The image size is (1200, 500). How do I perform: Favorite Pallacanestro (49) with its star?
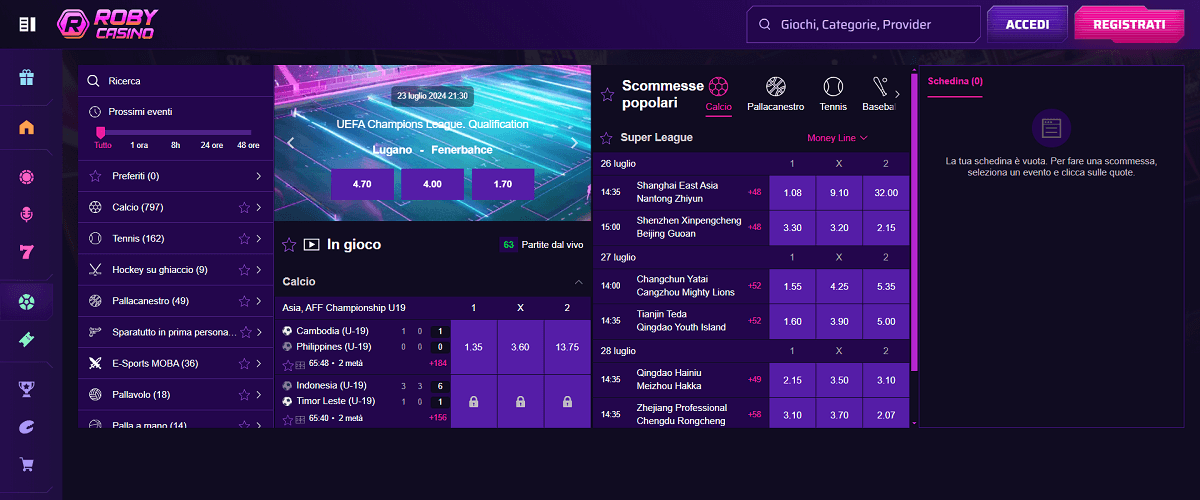(243, 300)
